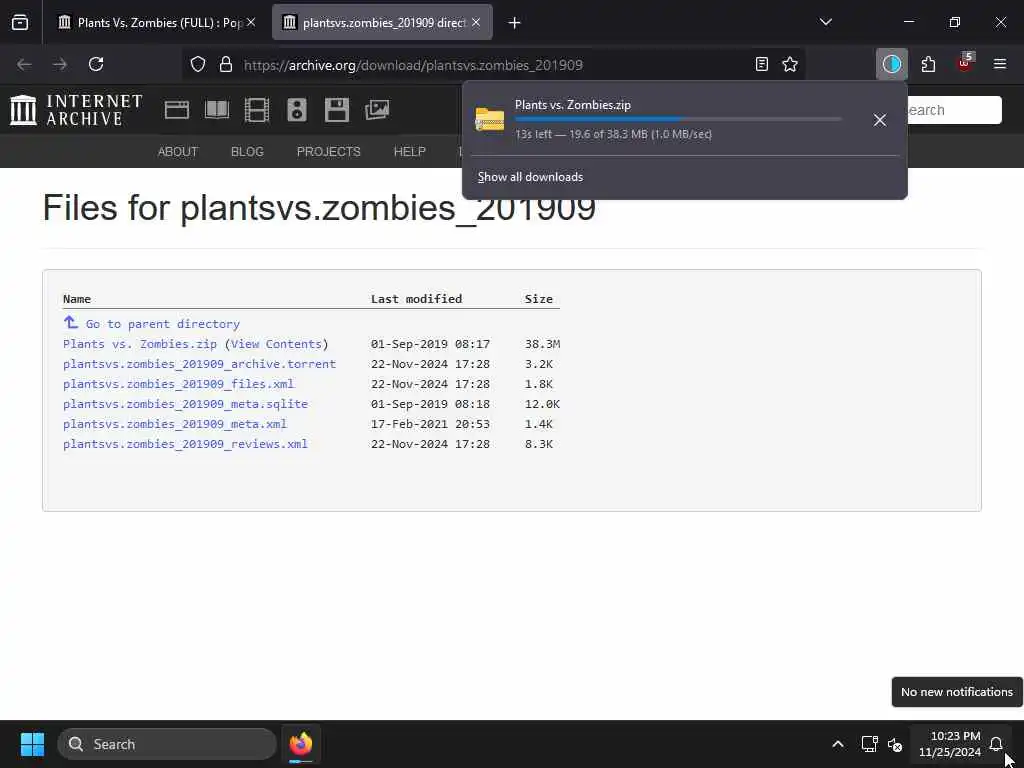
Task: Open the uBlock Origin extension icon
Action: click(965, 63)
